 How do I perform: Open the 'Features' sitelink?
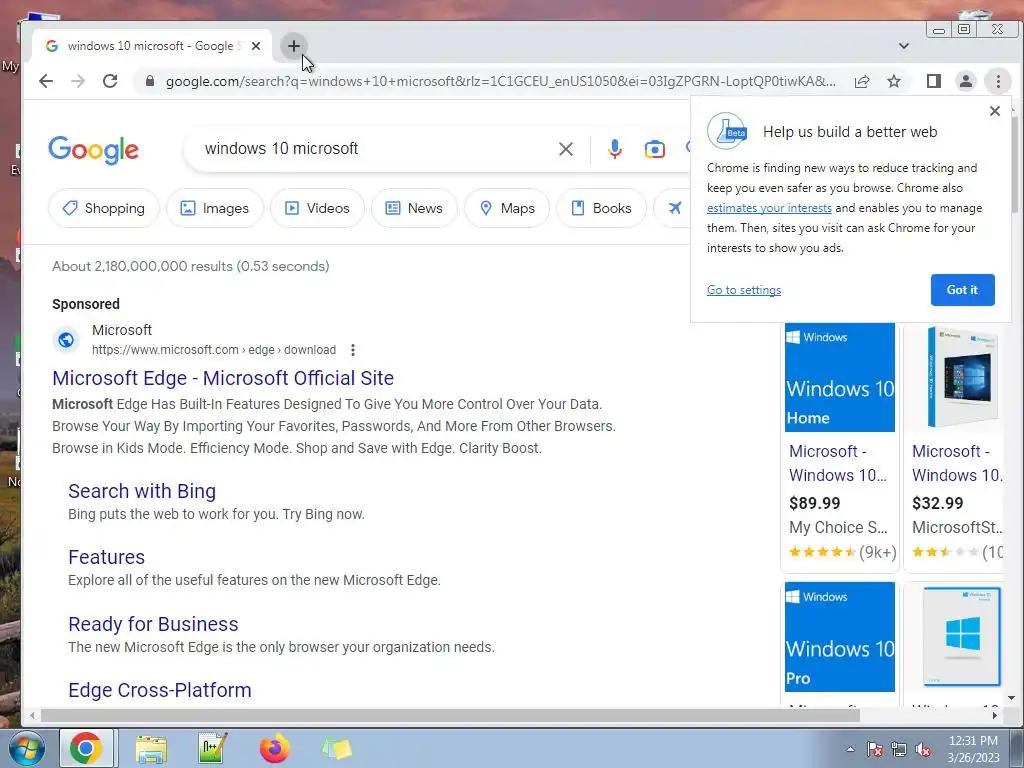[106, 557]
